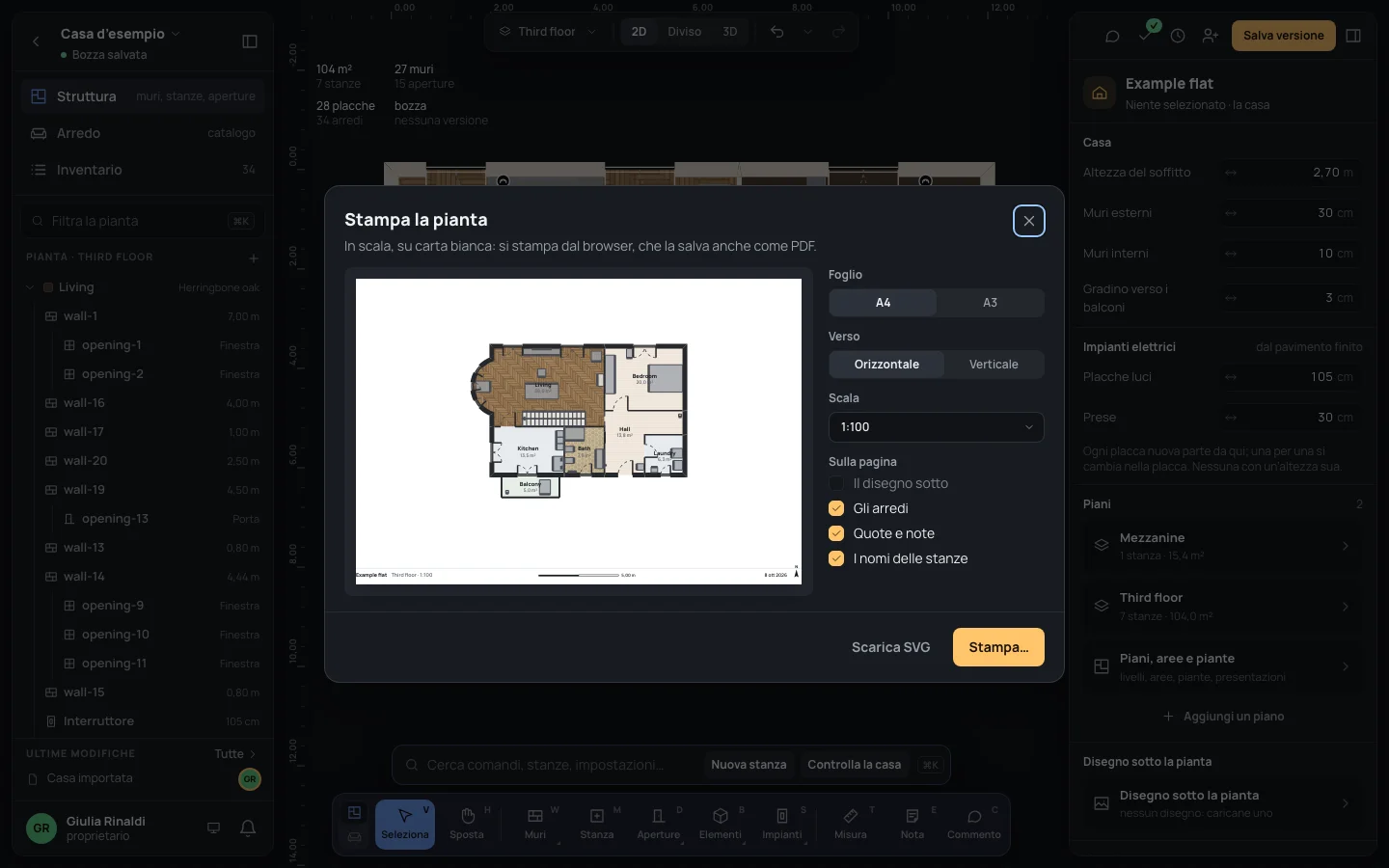Click the undo arrow icon

coord(776,32)
